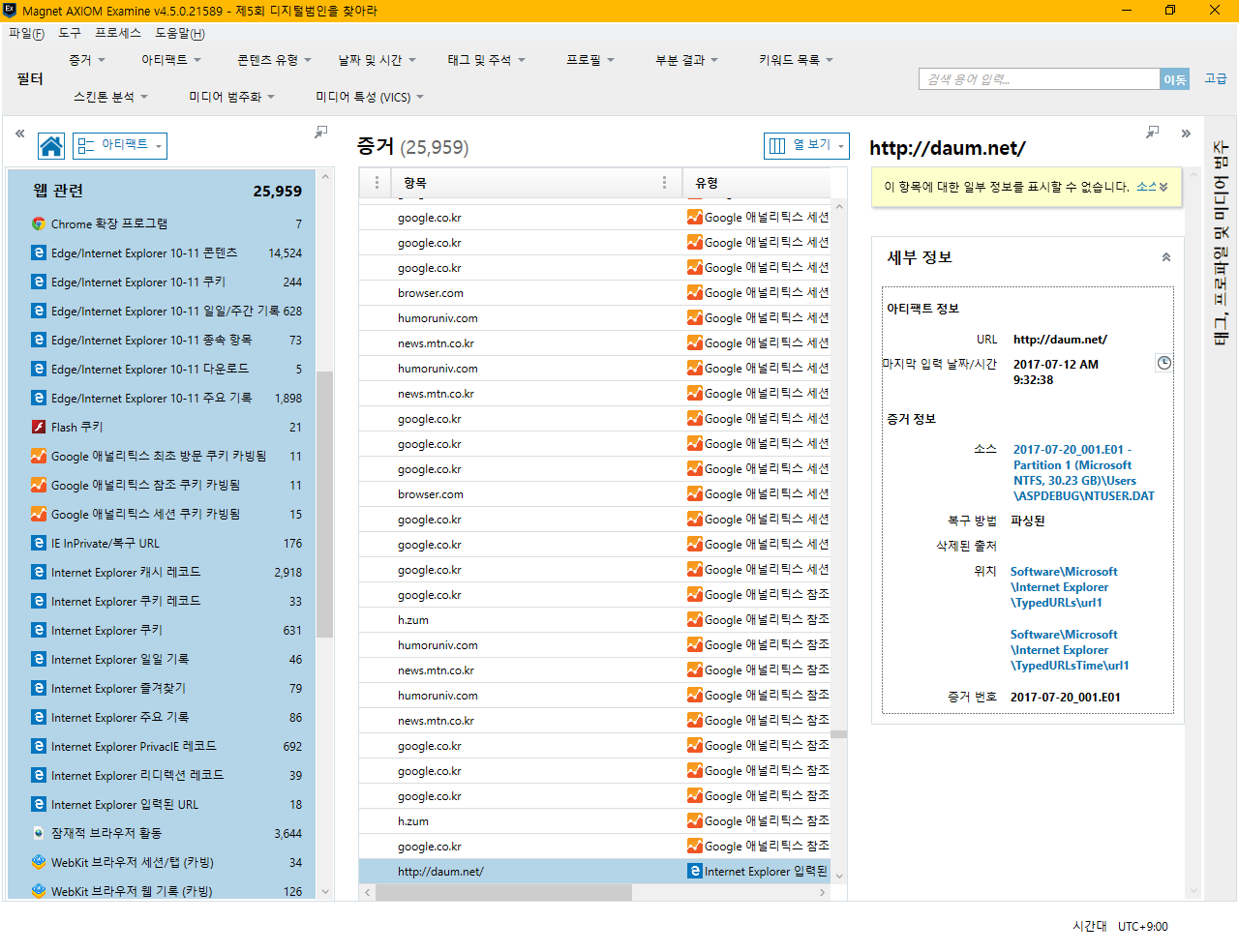Click the pin icon of the left pane
This screenshot has height=952, width=1239.
320,133
